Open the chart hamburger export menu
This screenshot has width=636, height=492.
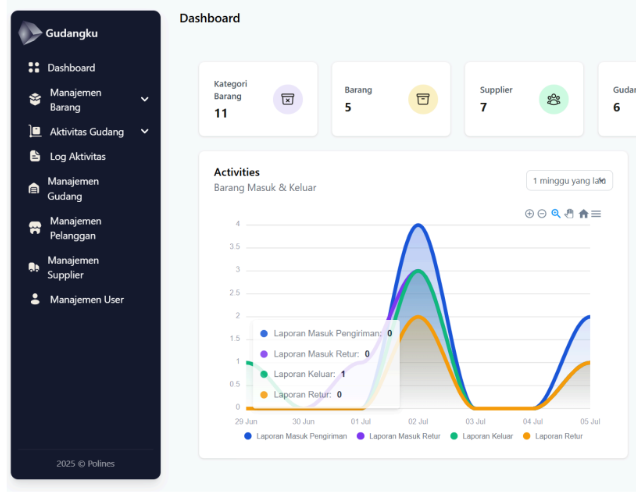point(596,214)
